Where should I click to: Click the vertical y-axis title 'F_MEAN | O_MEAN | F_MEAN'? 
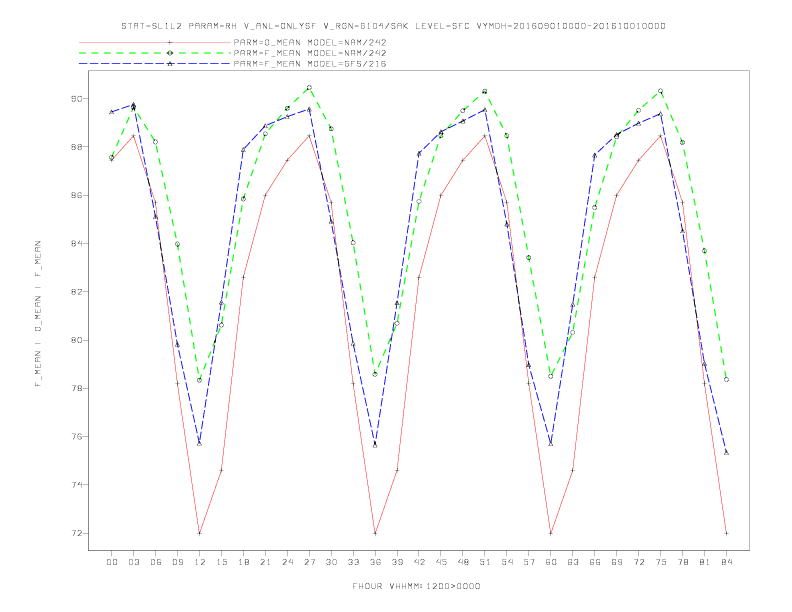click(x=38, y=314)
